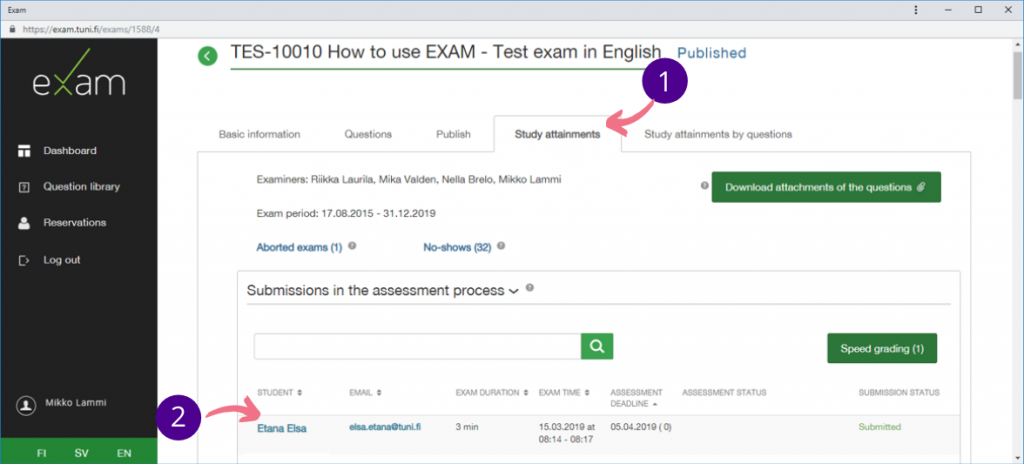Image resolution: width=1024 pixels, height=464 pixels.
Task: Click the green back arrow icon
Action: pyautogui.click(x=208, y=56)
